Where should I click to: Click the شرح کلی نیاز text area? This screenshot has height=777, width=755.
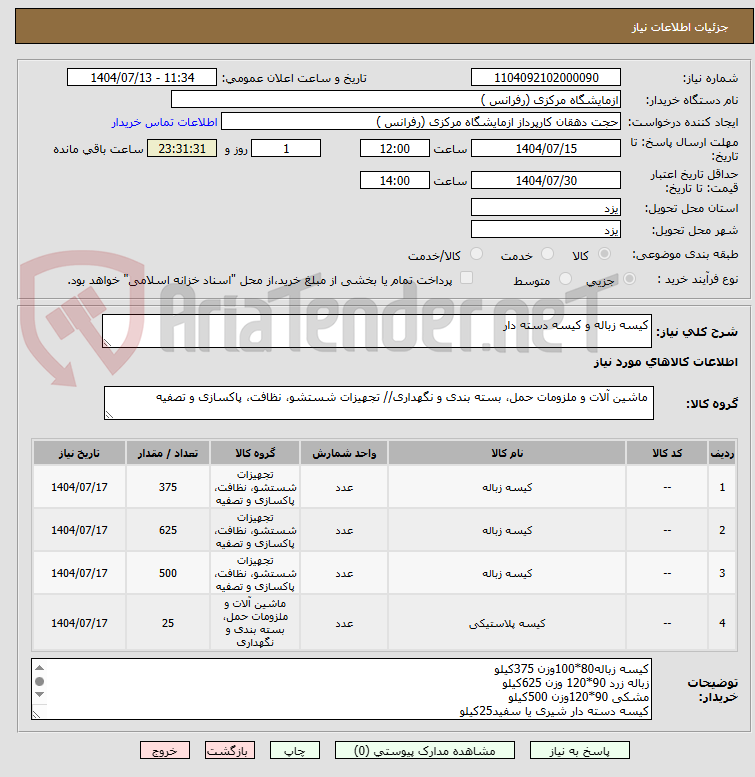pos(377,331)
